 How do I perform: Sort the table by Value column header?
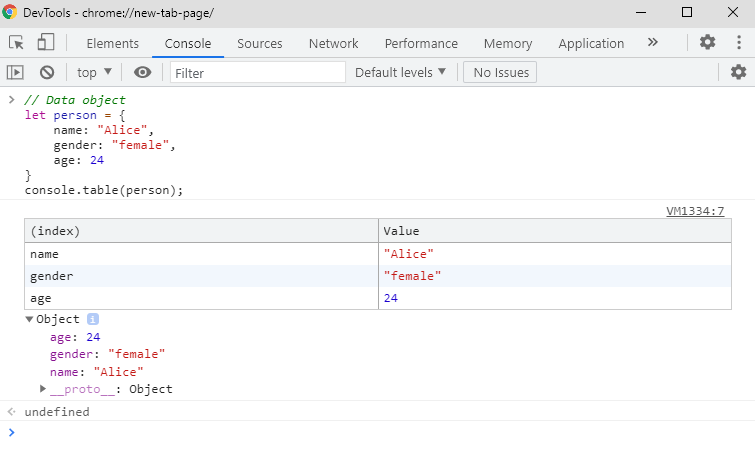(x=554, y=231)
